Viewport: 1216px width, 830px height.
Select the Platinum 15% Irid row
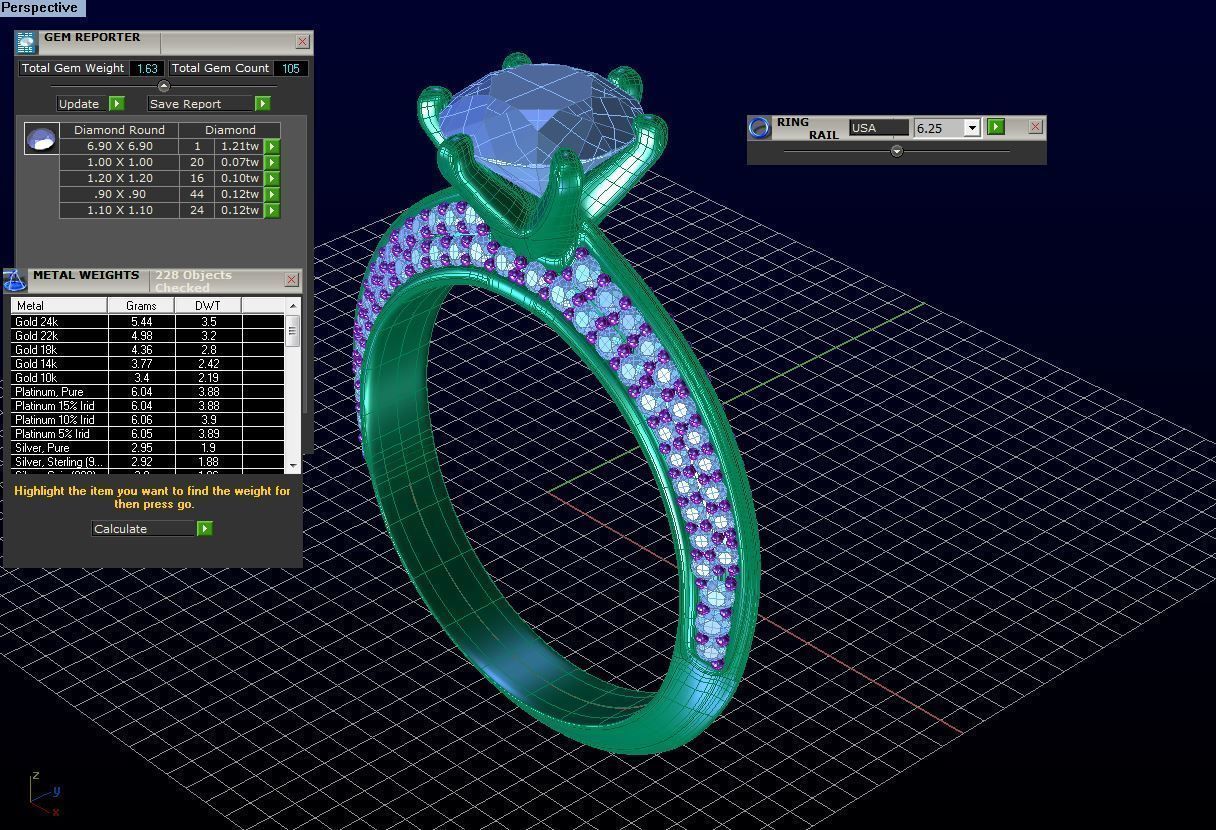pos(147,406)
